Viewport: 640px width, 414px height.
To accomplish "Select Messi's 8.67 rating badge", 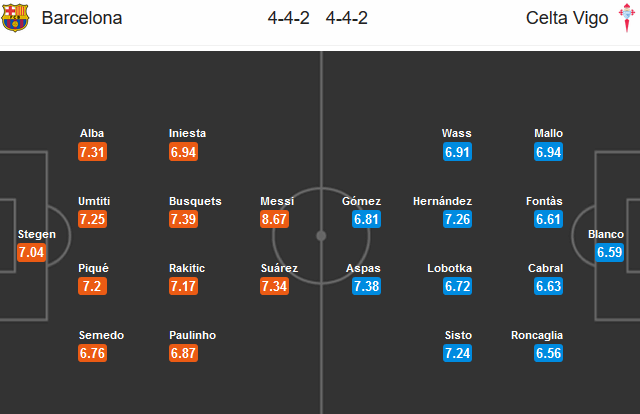I will [x=277, y=219].
